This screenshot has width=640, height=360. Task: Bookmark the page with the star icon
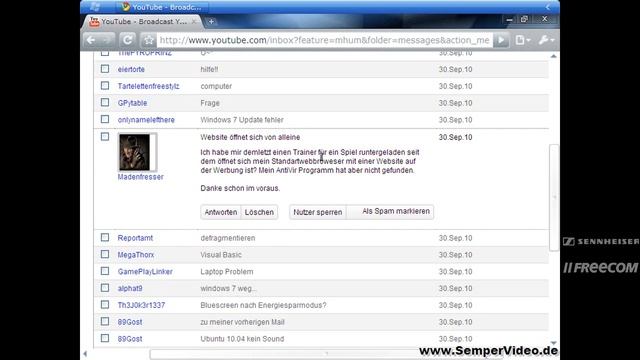click(149, 40)
